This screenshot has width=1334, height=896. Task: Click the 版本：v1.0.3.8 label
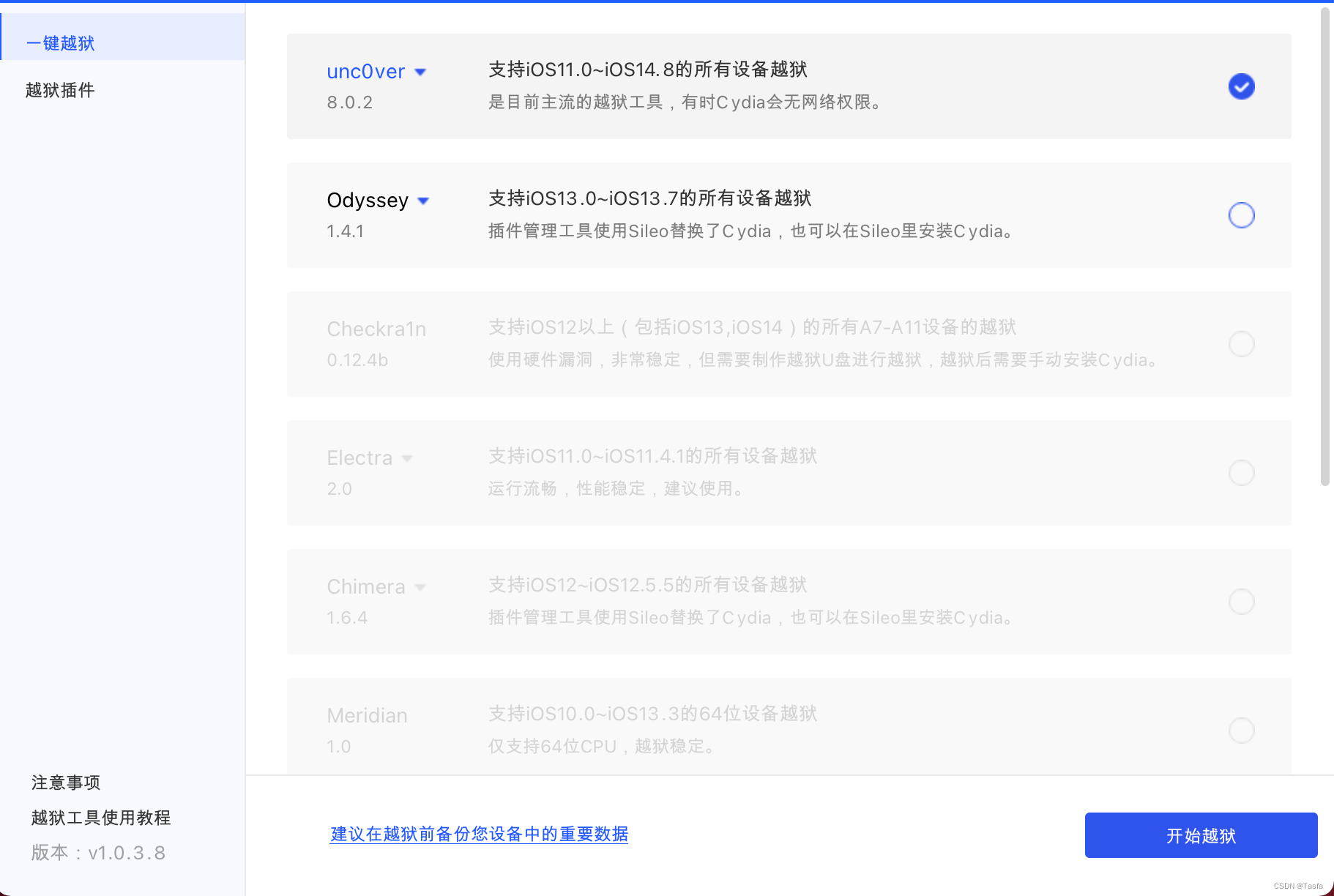pos(98,853)
